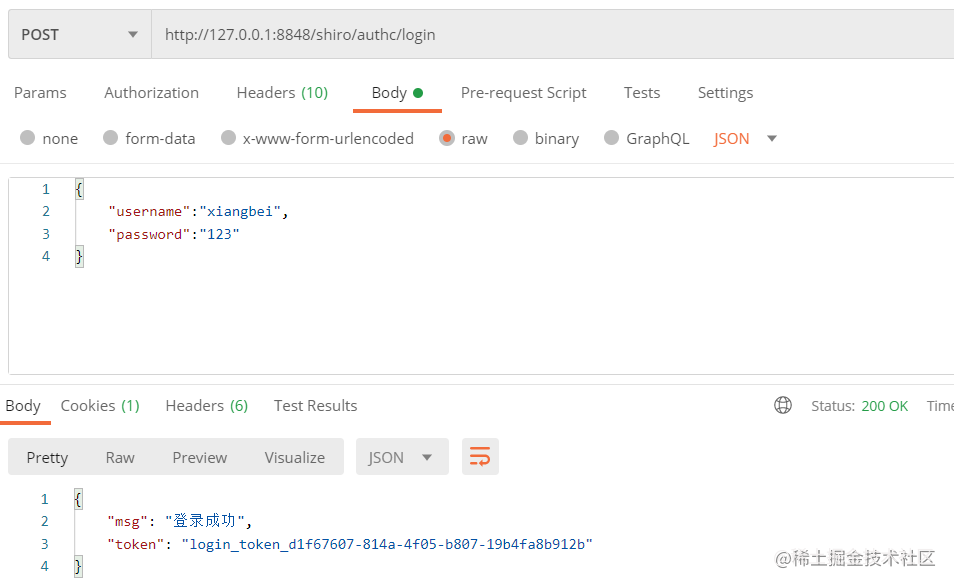This screenshot has width=954, height=587.
Task: Select the Pretty response view
Action: [47, 457]
